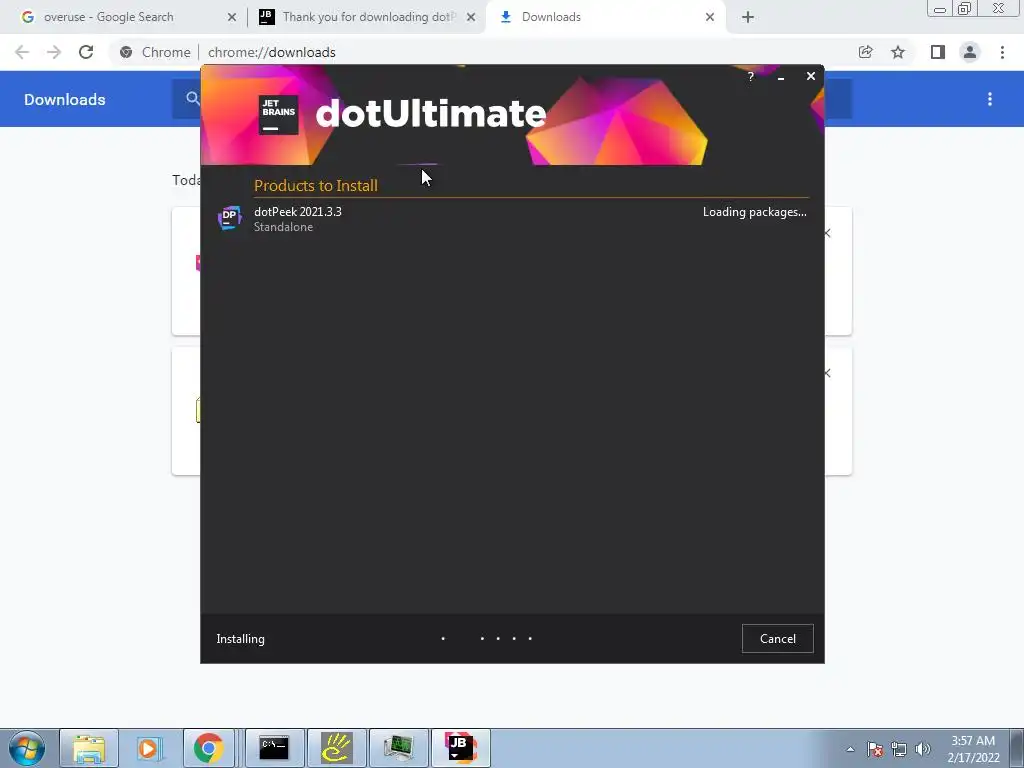
Task: Click the Chrome site info chip
Action: click(155, 52)
